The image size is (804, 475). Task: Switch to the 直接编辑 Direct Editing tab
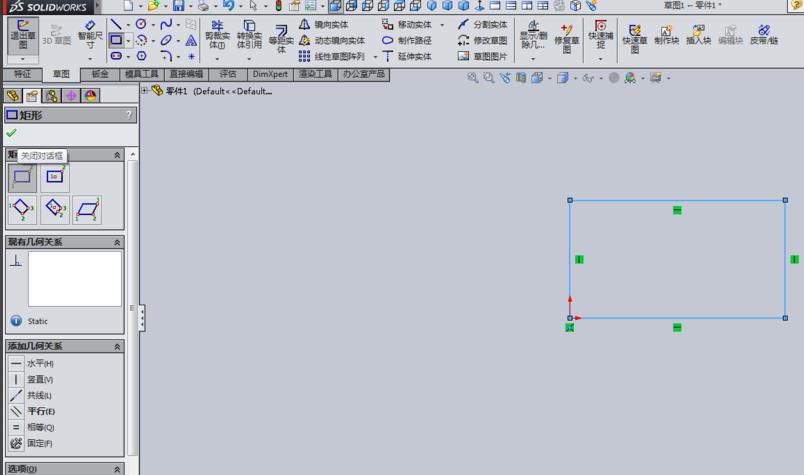point(186,74)
